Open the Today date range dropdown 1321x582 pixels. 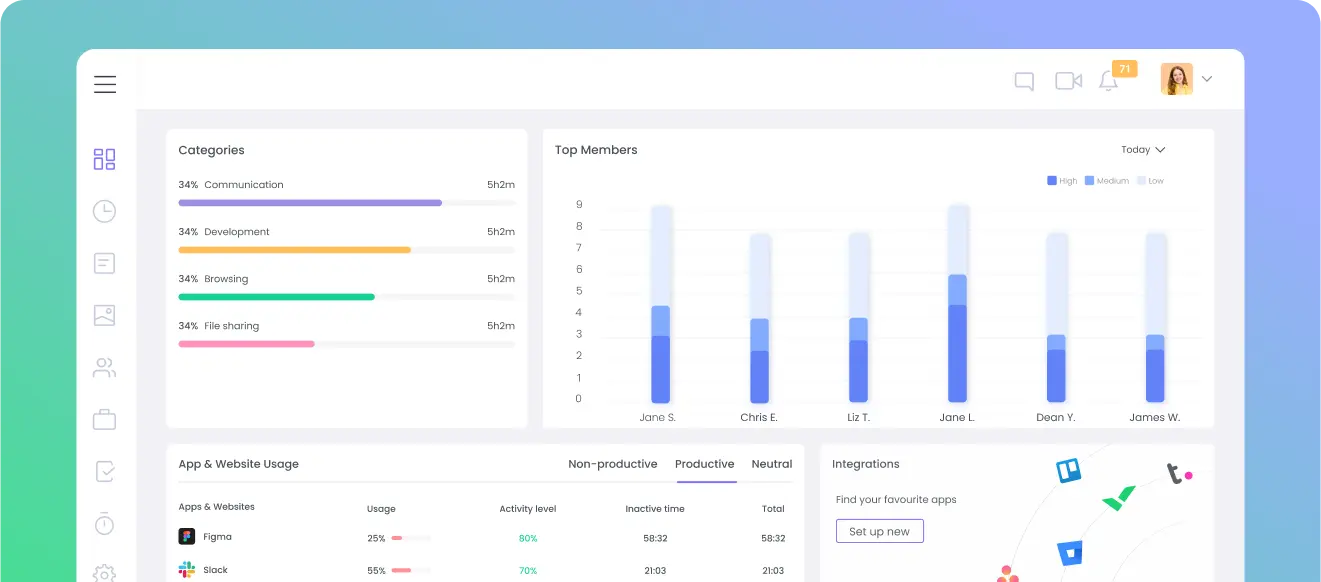click(x=1142, y=149)
